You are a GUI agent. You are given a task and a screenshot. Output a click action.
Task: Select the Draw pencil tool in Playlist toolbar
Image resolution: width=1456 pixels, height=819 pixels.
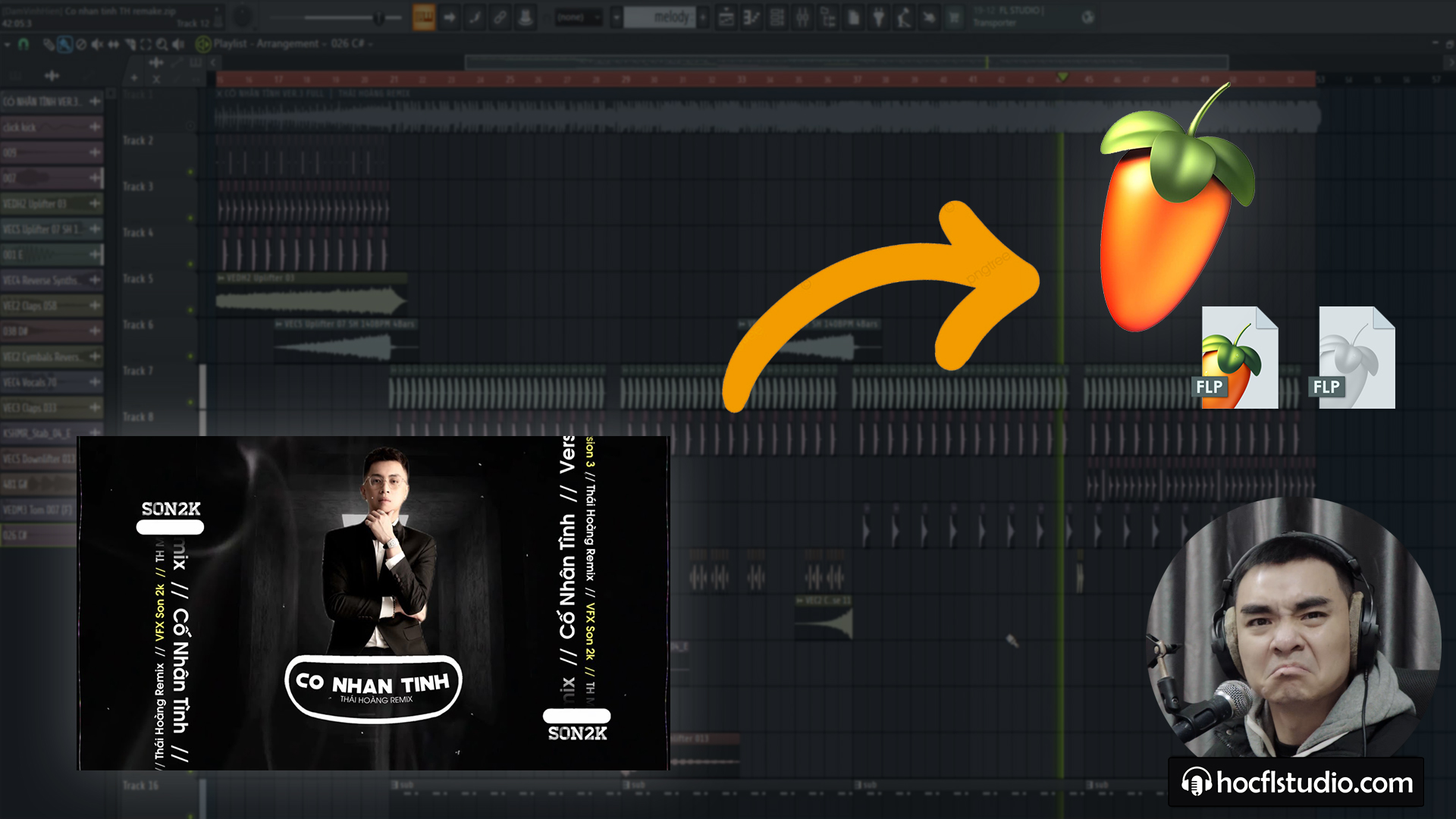(x=49, y=45)
